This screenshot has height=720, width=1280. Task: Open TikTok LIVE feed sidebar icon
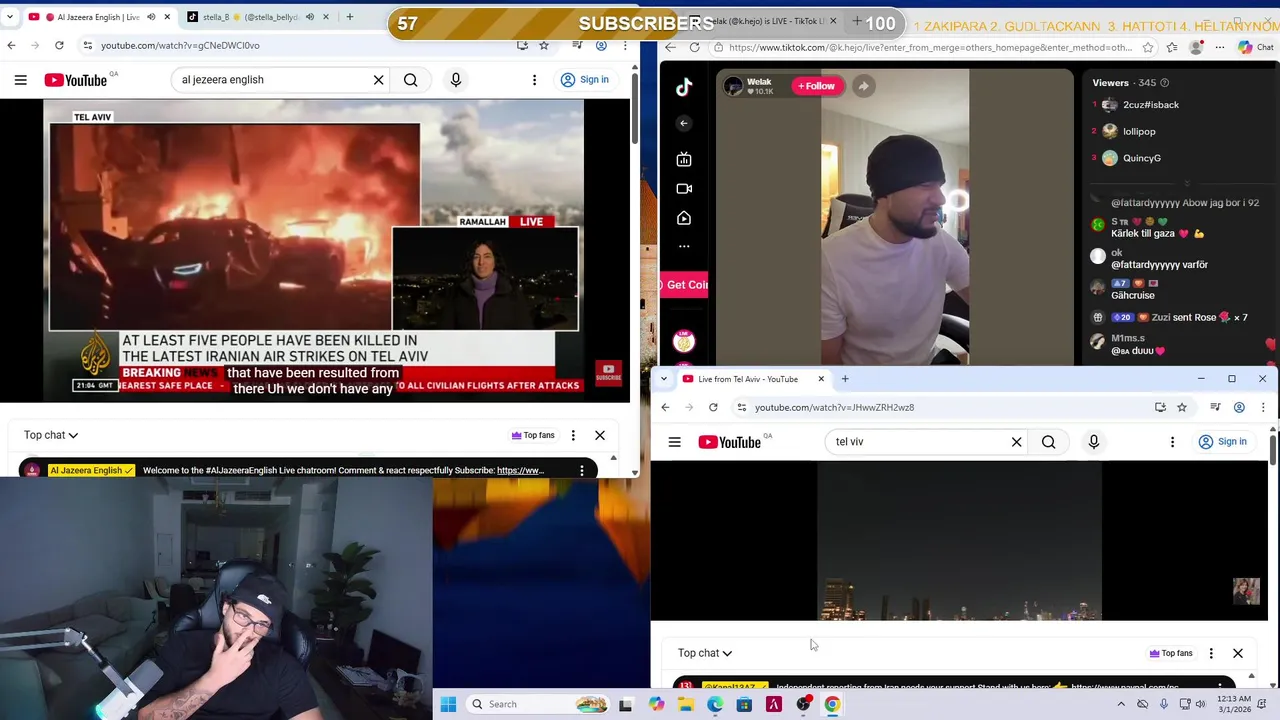pos(684,159)
